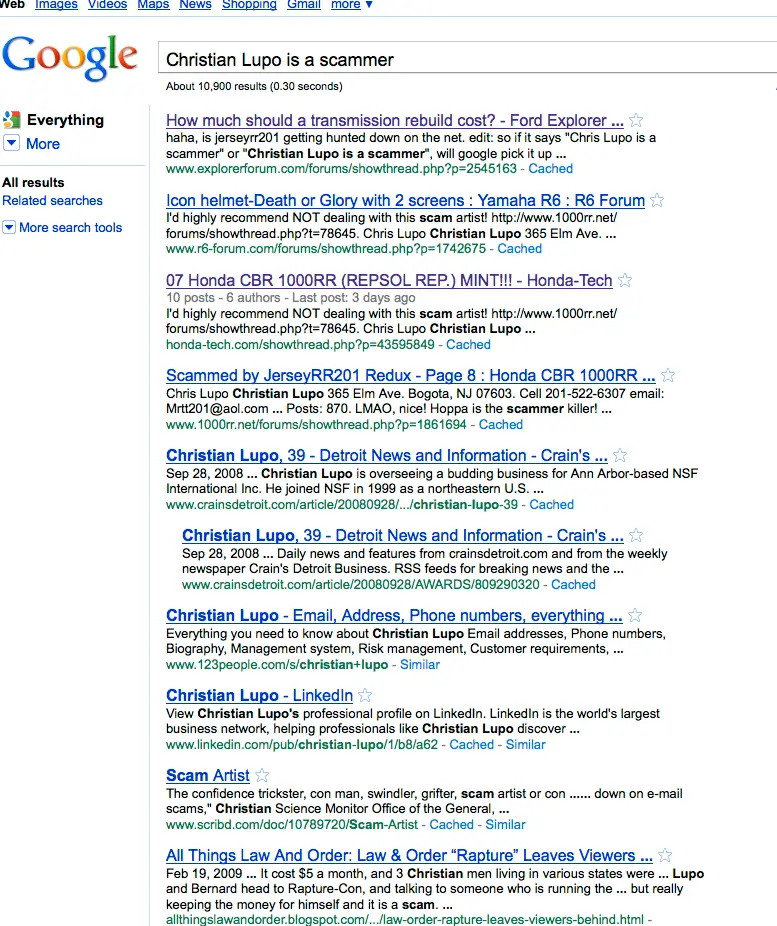Open Similar link for scribd.com Scam-Artist result

click(505, 825)
